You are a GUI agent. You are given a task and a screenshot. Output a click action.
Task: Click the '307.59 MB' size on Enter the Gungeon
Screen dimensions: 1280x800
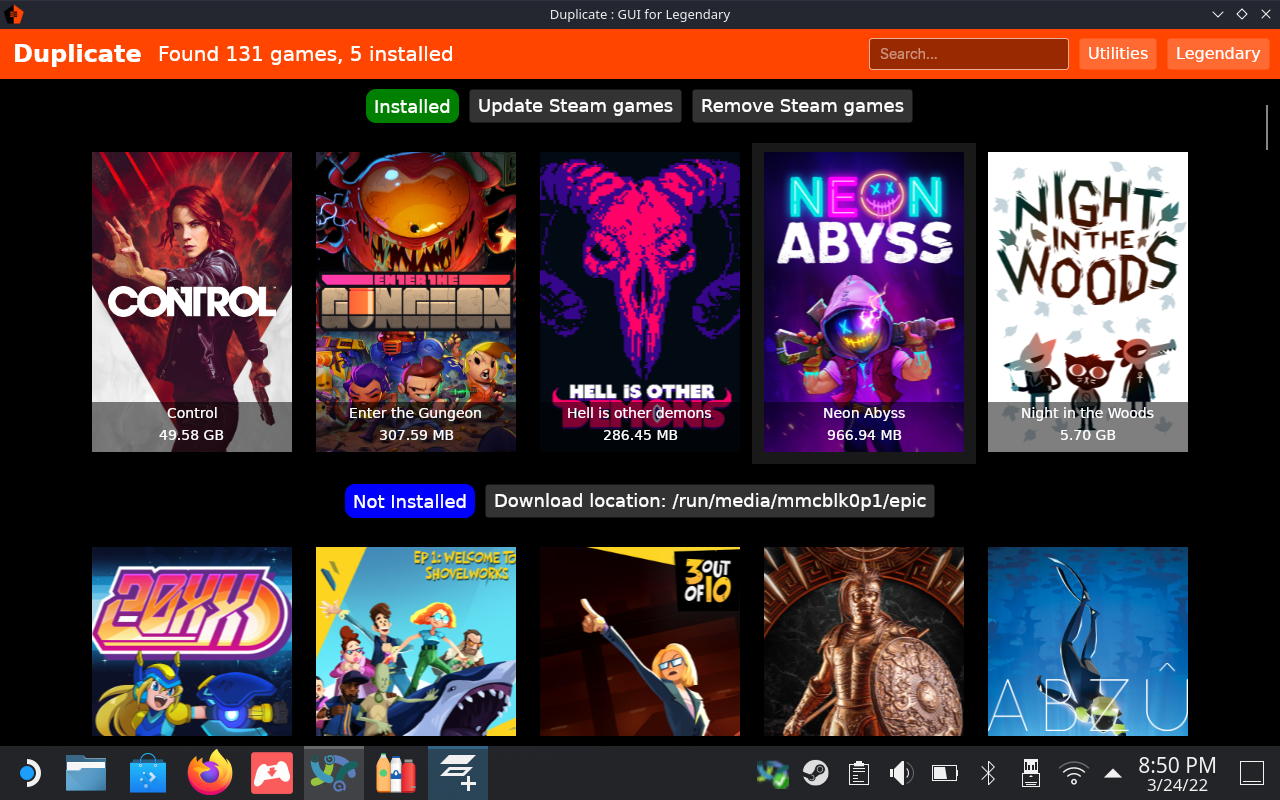point(416,435)
